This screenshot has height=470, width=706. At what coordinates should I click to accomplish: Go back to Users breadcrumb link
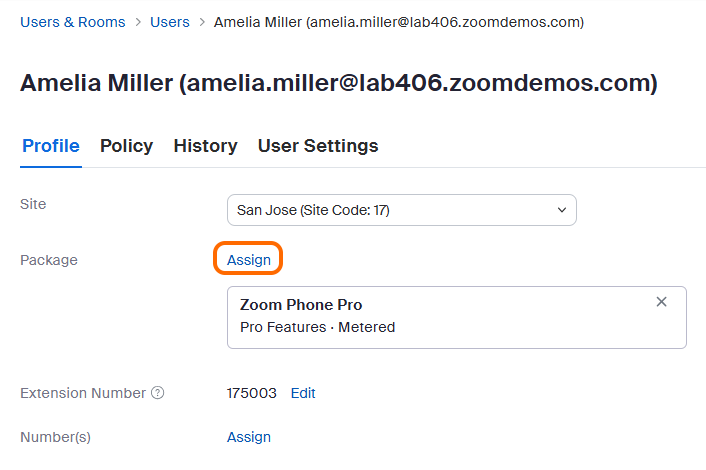pyautogui.click(x=170, y=21)
